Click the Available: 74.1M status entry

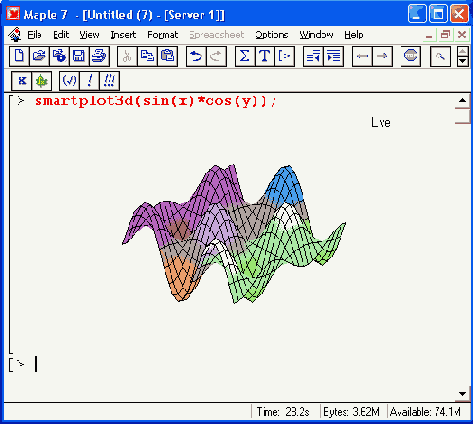coord(425,412)
